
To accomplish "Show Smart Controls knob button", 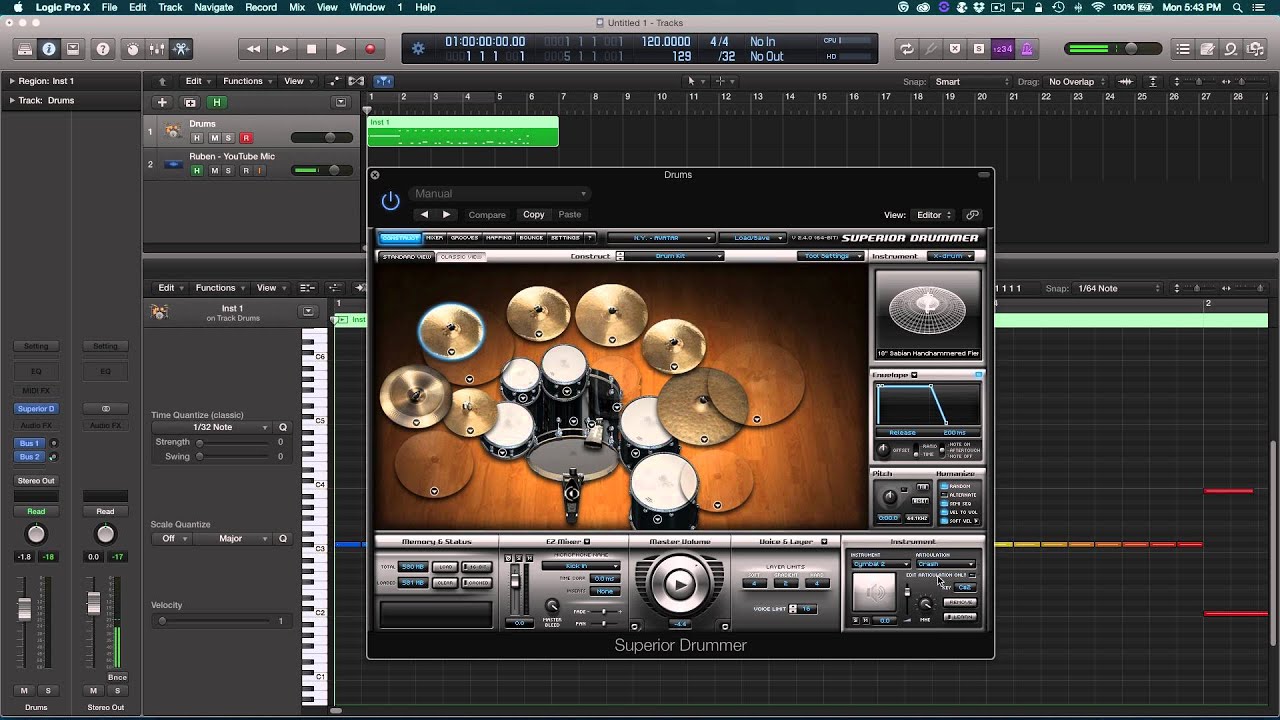I will [132, 48].
